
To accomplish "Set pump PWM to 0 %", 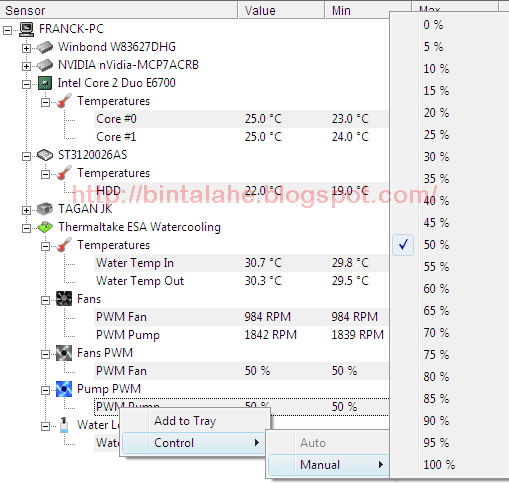I will pyautogui.click(x=449, y=25).
